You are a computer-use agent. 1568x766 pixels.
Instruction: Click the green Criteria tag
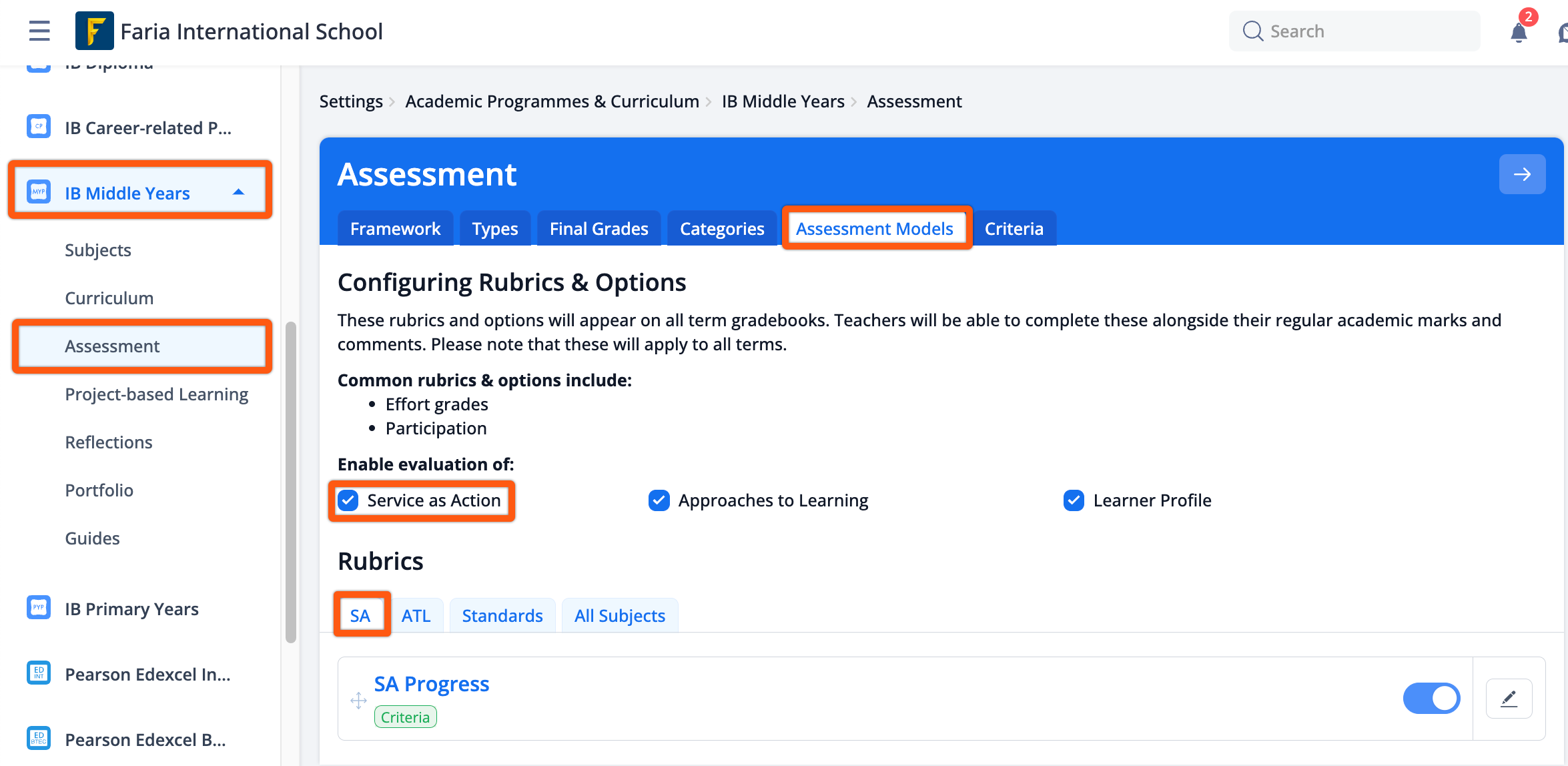(405, 717)
